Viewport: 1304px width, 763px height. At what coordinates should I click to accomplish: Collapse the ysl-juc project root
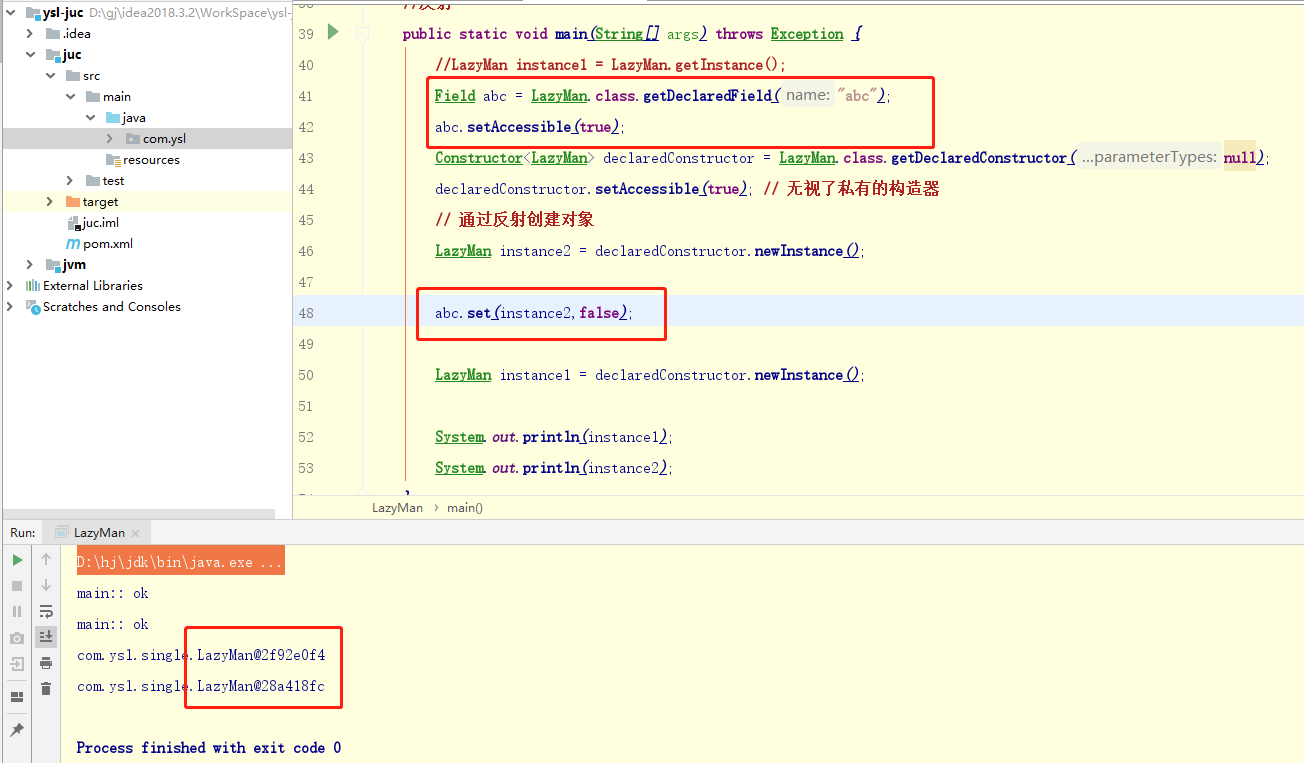10,13
